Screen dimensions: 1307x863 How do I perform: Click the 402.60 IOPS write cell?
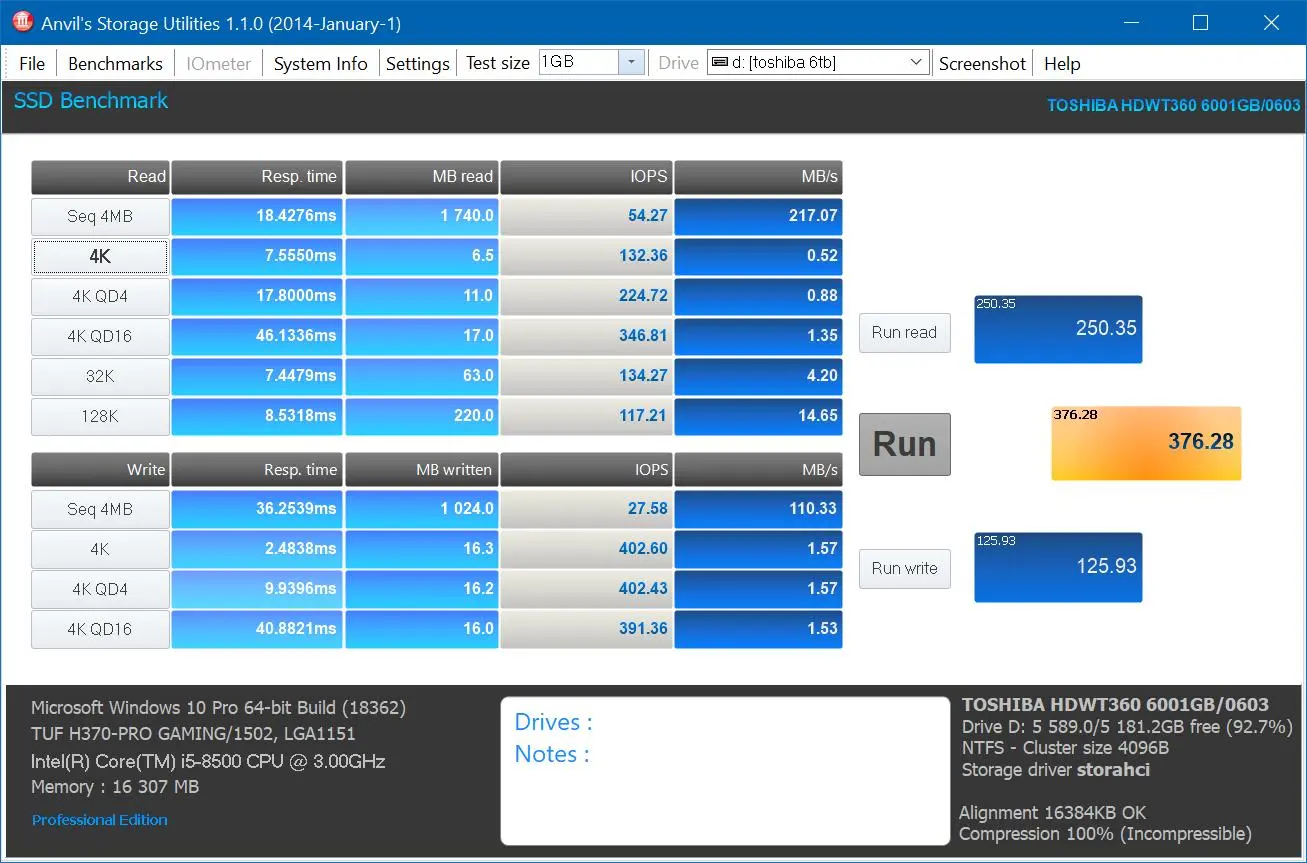586,549
